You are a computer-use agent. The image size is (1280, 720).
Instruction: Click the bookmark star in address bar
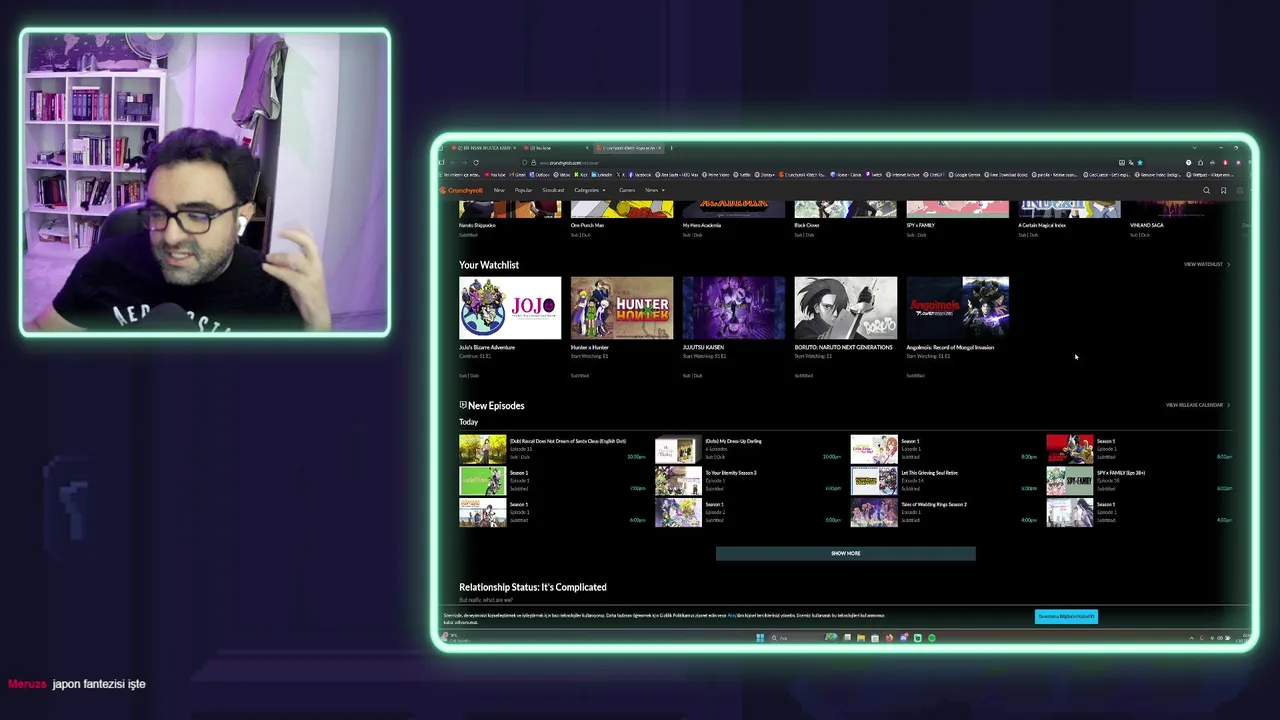(x=1140, y=162)
